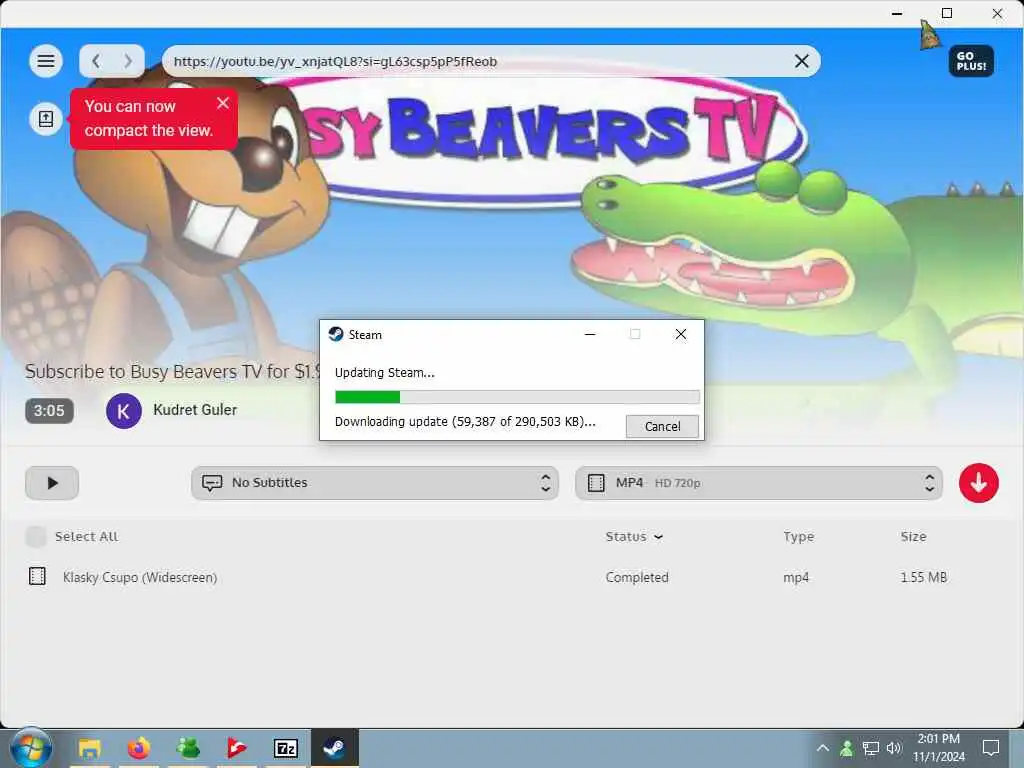
Task: Click the Steam update progress bar
Action: coord(517,397)
